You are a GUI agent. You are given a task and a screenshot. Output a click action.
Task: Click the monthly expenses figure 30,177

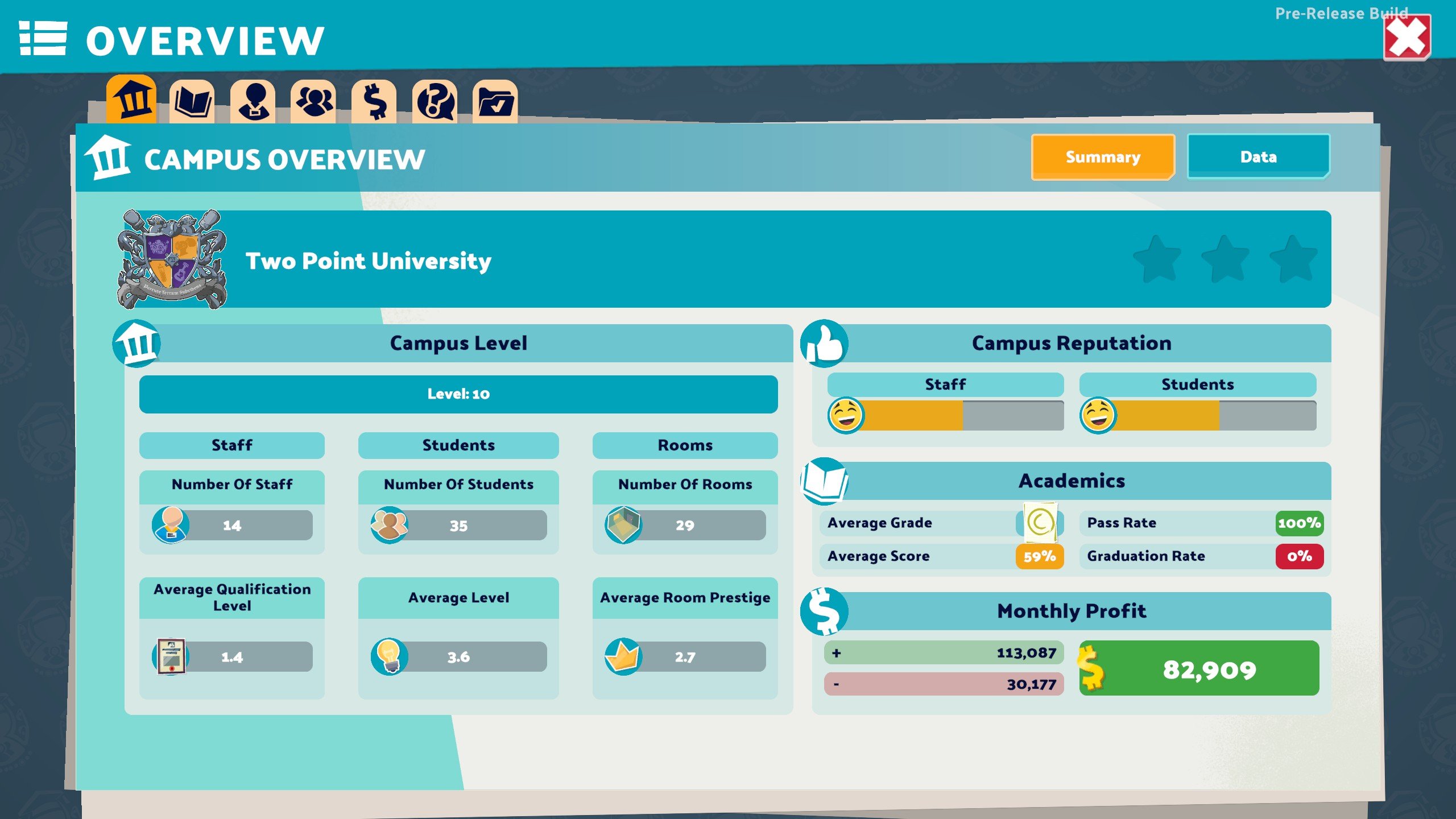pos(1032,684)
